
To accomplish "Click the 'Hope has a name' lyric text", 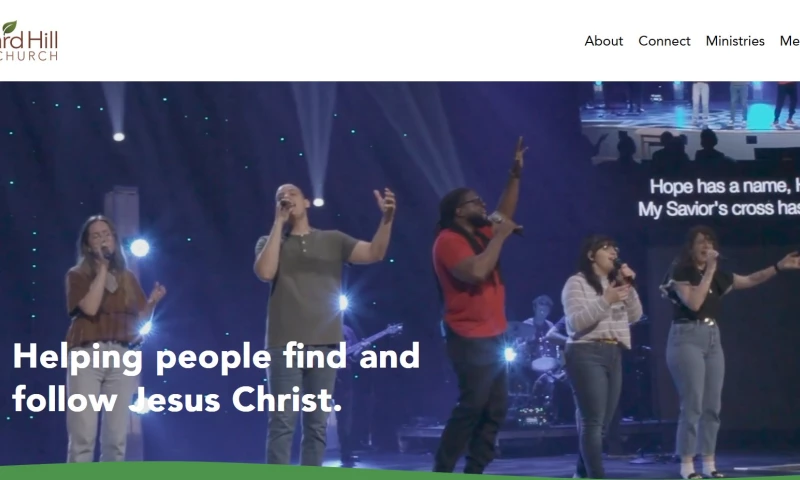I will (x=724, y=186).
